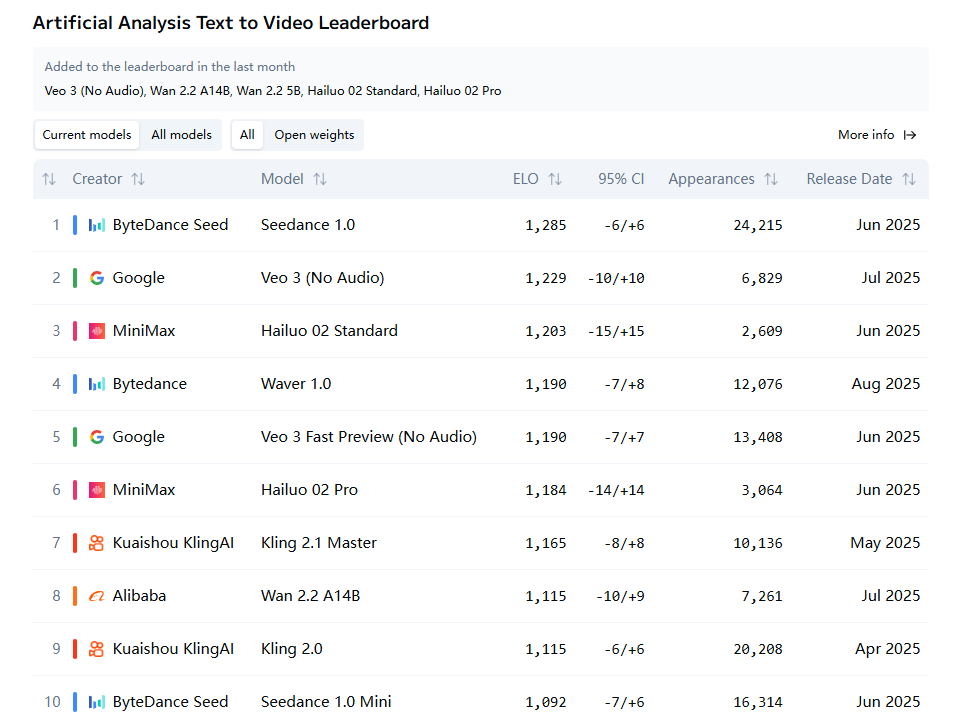Click the orange color bar beside Alibaba

point(75,596)
